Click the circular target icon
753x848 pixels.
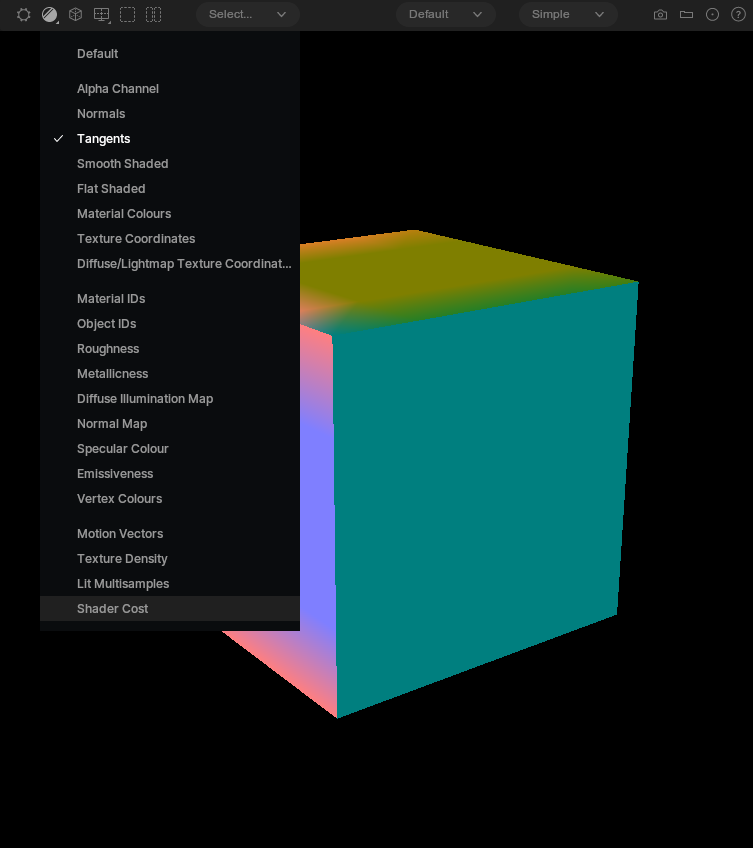pyautogui.click(x=712, y=15)
